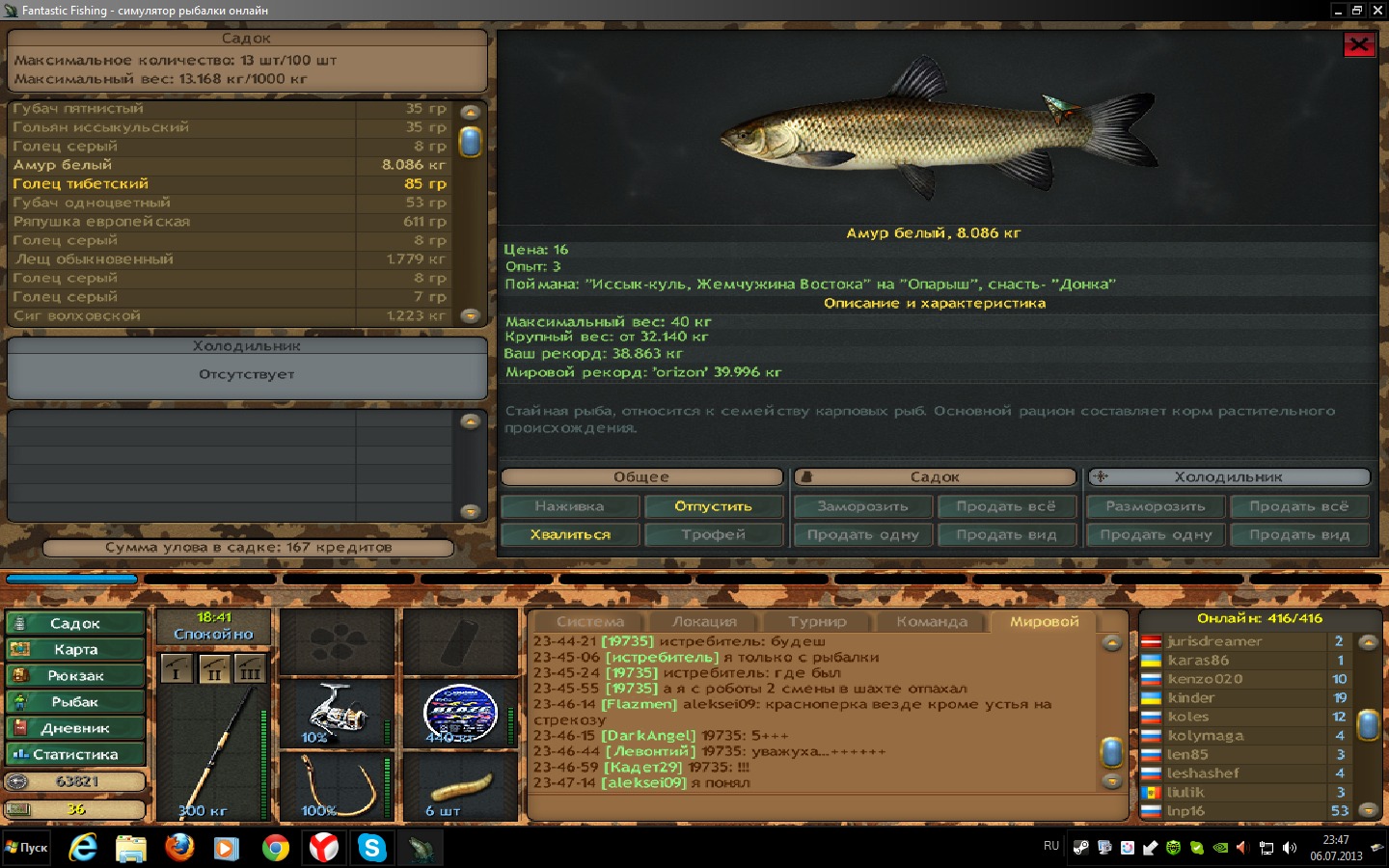
Task: Click the maggot bait slot
Action: (460, 785)
